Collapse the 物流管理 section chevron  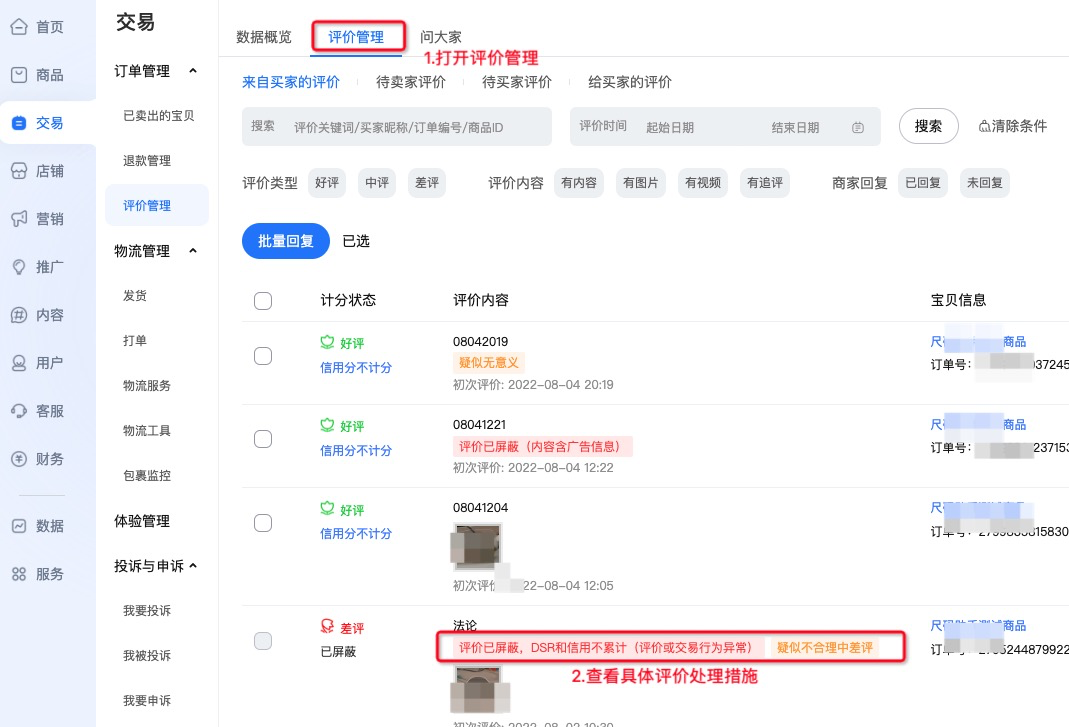tap(193, 251)
